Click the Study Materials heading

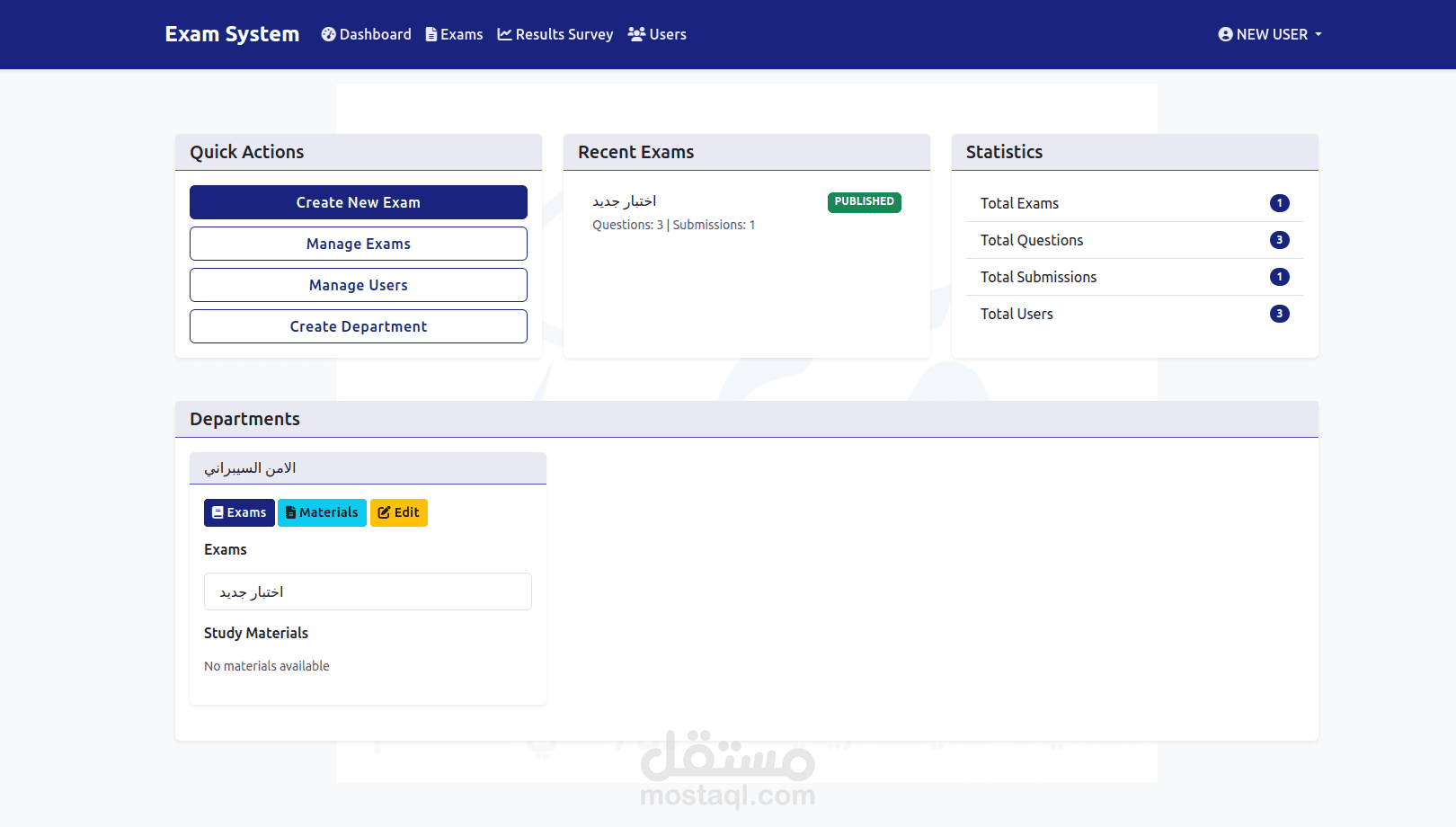click(x=256, y=633)
